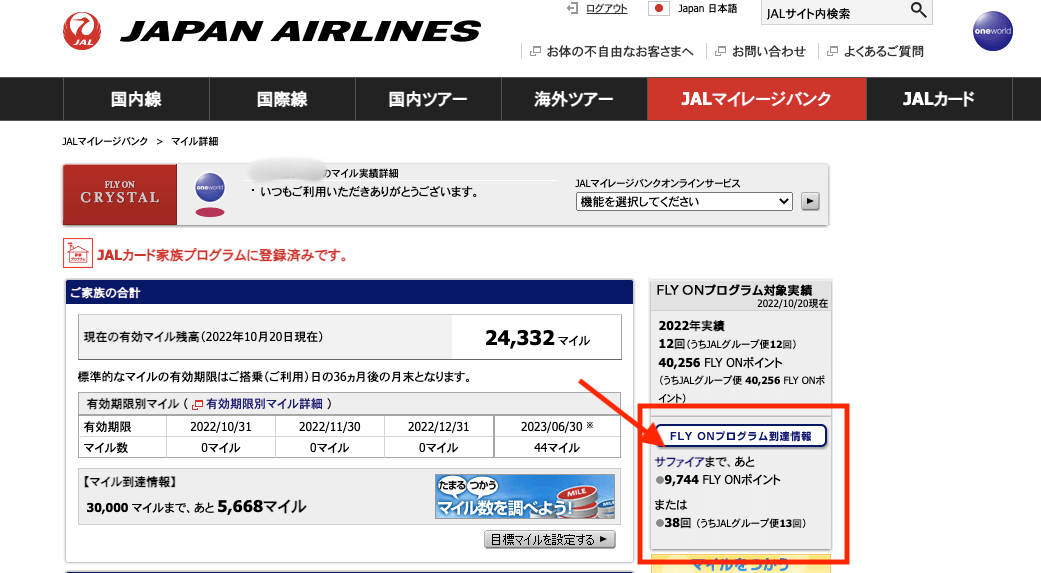Open the 国内線 navigation tab
1041x573 pixels.
136,99
